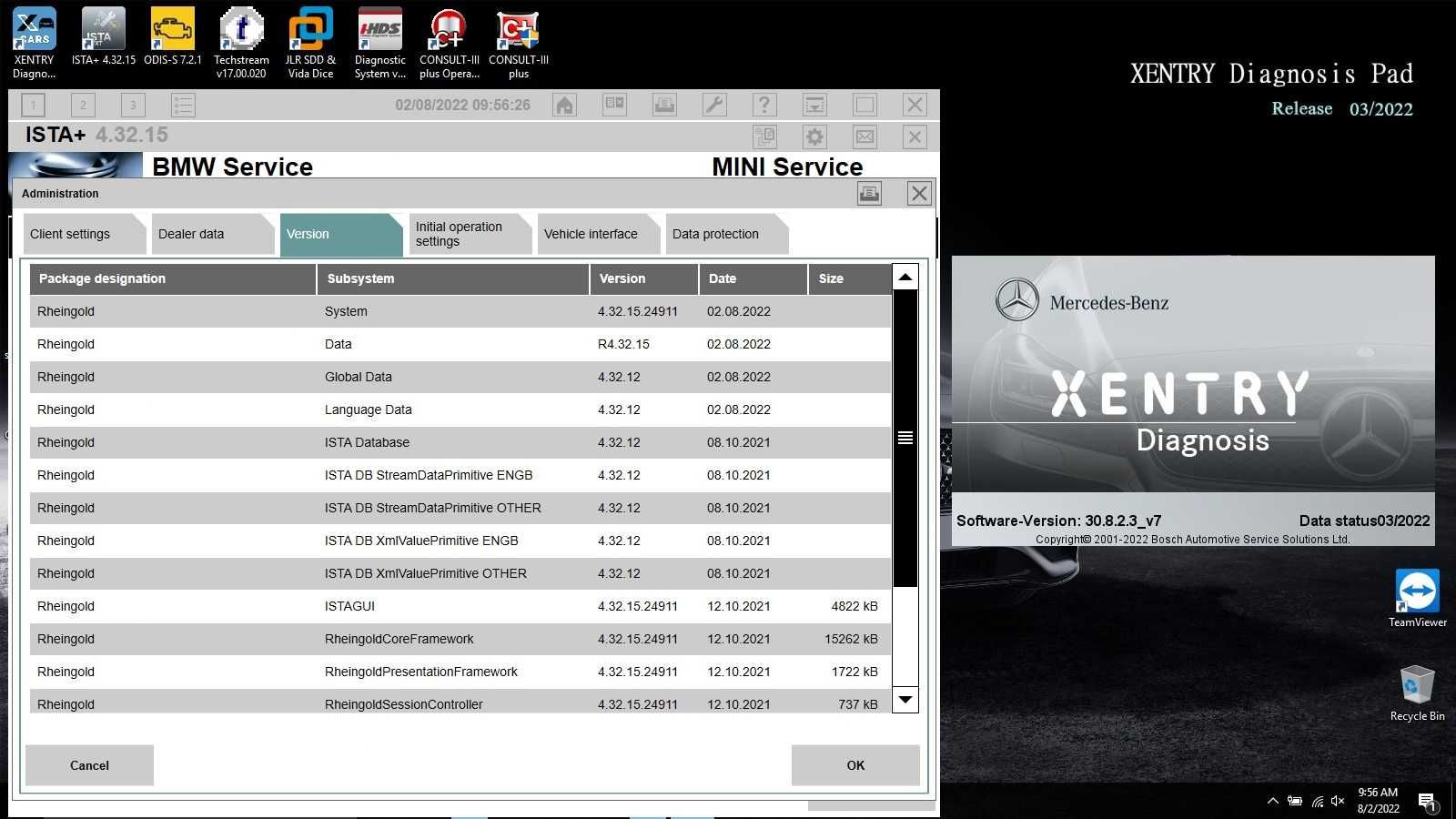Open ISTA toolbar list icon
The height and width of the screenshot is (819, 1456).
(183, 105)
